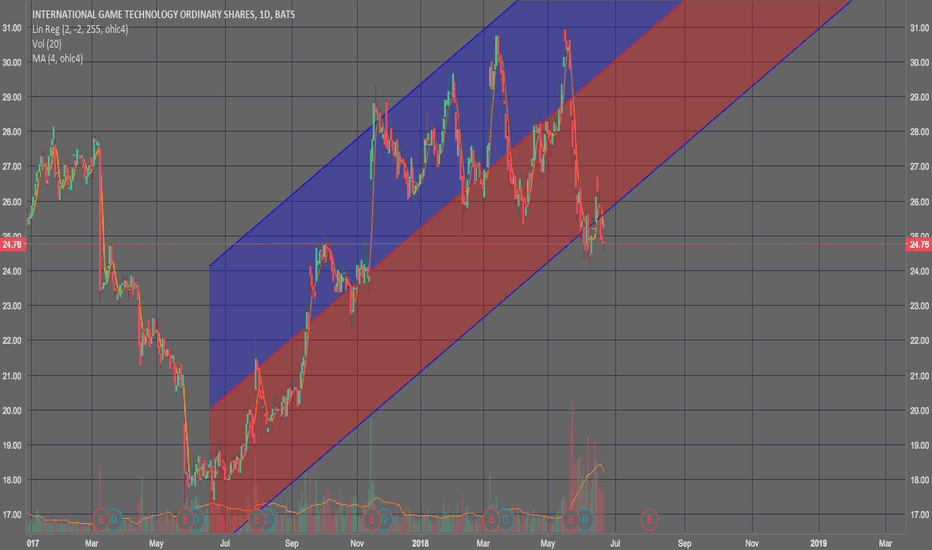The width and height of the screenshot is (932, 550).
Task: Select the Vol (20) indicator label
Action: pos(46,44)
